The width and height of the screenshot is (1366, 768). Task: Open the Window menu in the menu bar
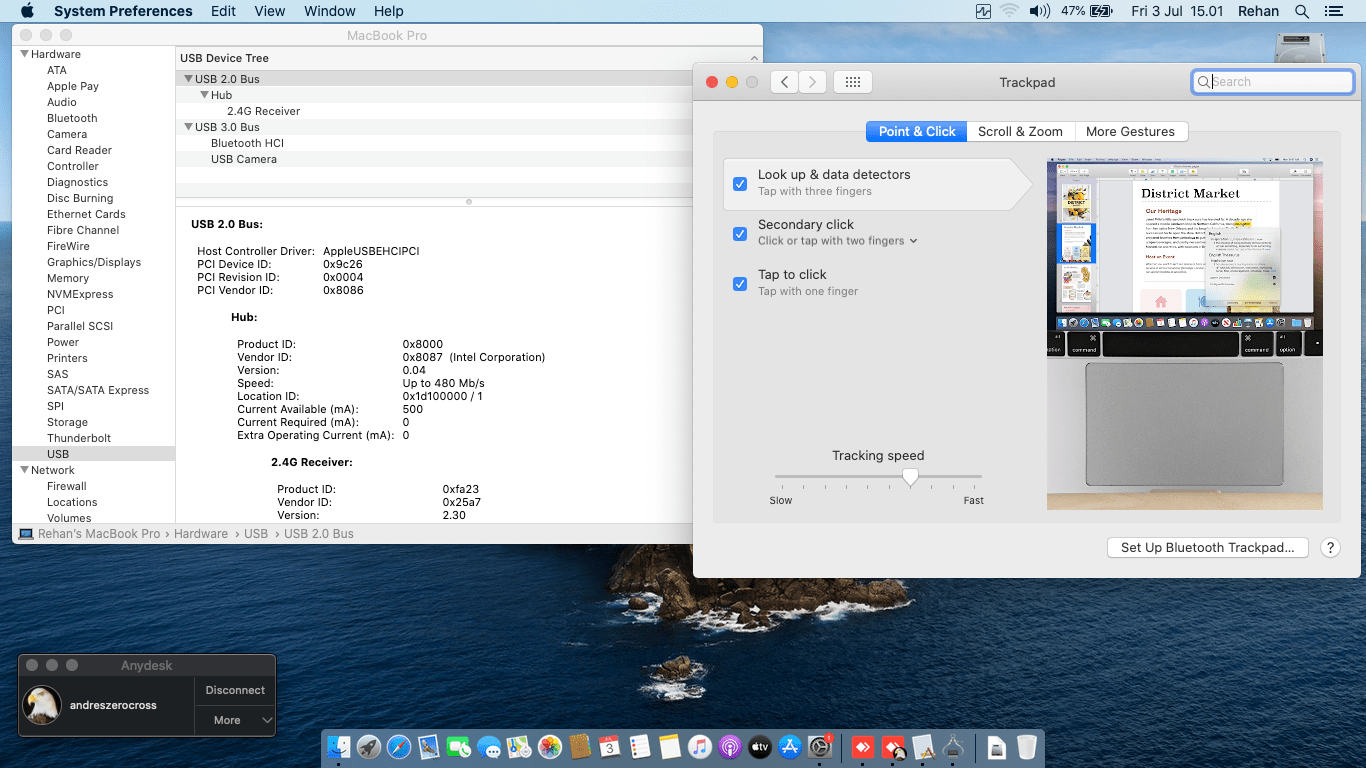coord(329,11)
